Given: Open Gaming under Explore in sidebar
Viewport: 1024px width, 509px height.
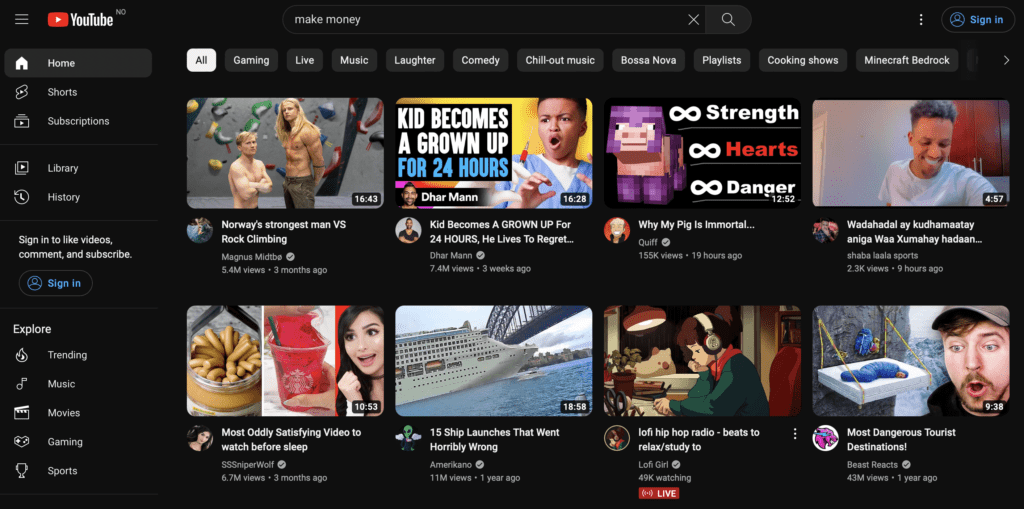Looking at the screenshot, I should point(78,442).
